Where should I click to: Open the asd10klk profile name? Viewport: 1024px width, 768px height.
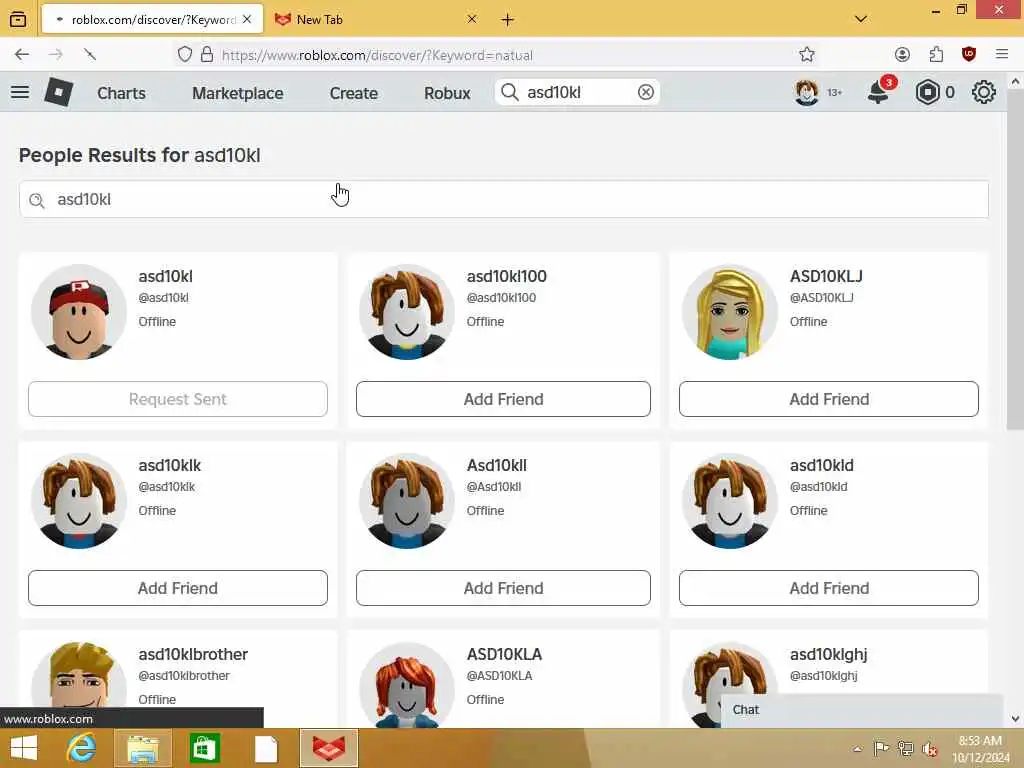pos(170,466)
